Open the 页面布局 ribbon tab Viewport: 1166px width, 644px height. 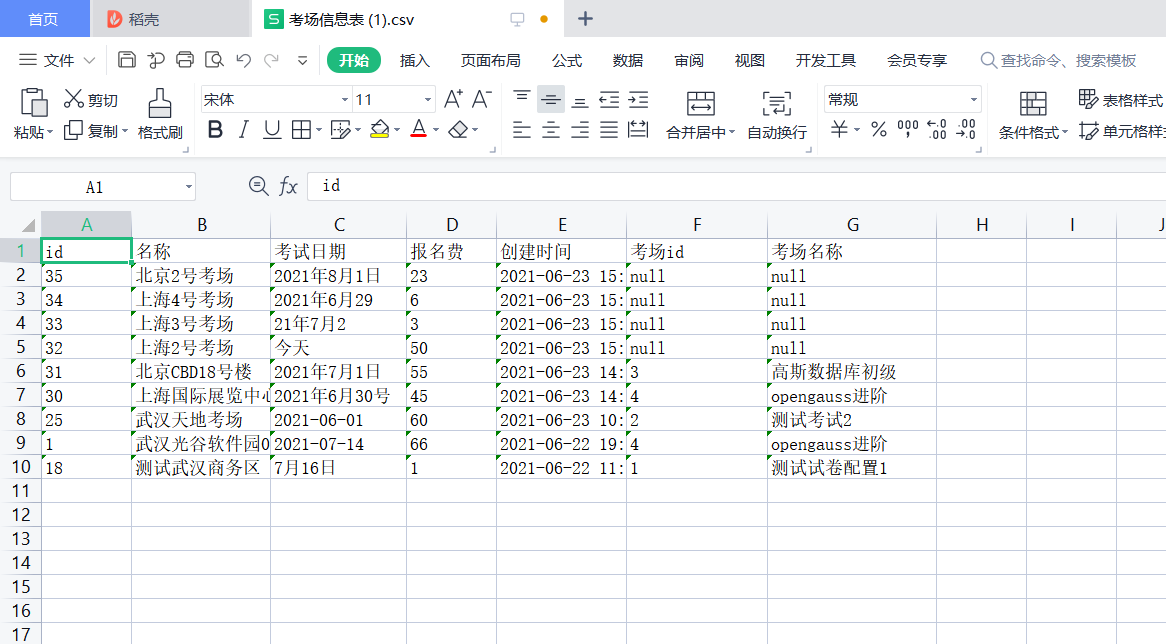coord(490,60)
